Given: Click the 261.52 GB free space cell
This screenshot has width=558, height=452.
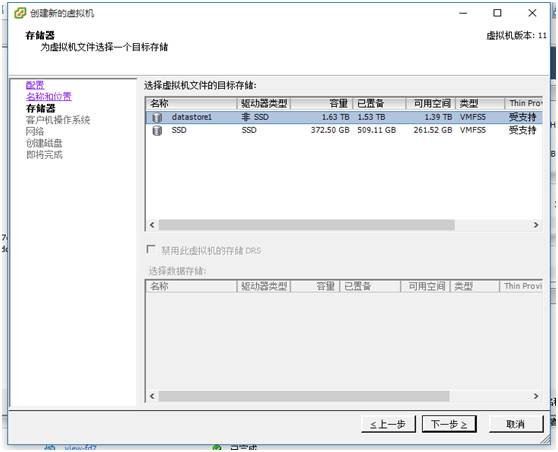Looking at the screenshot, I should click(x=433, y=130).
